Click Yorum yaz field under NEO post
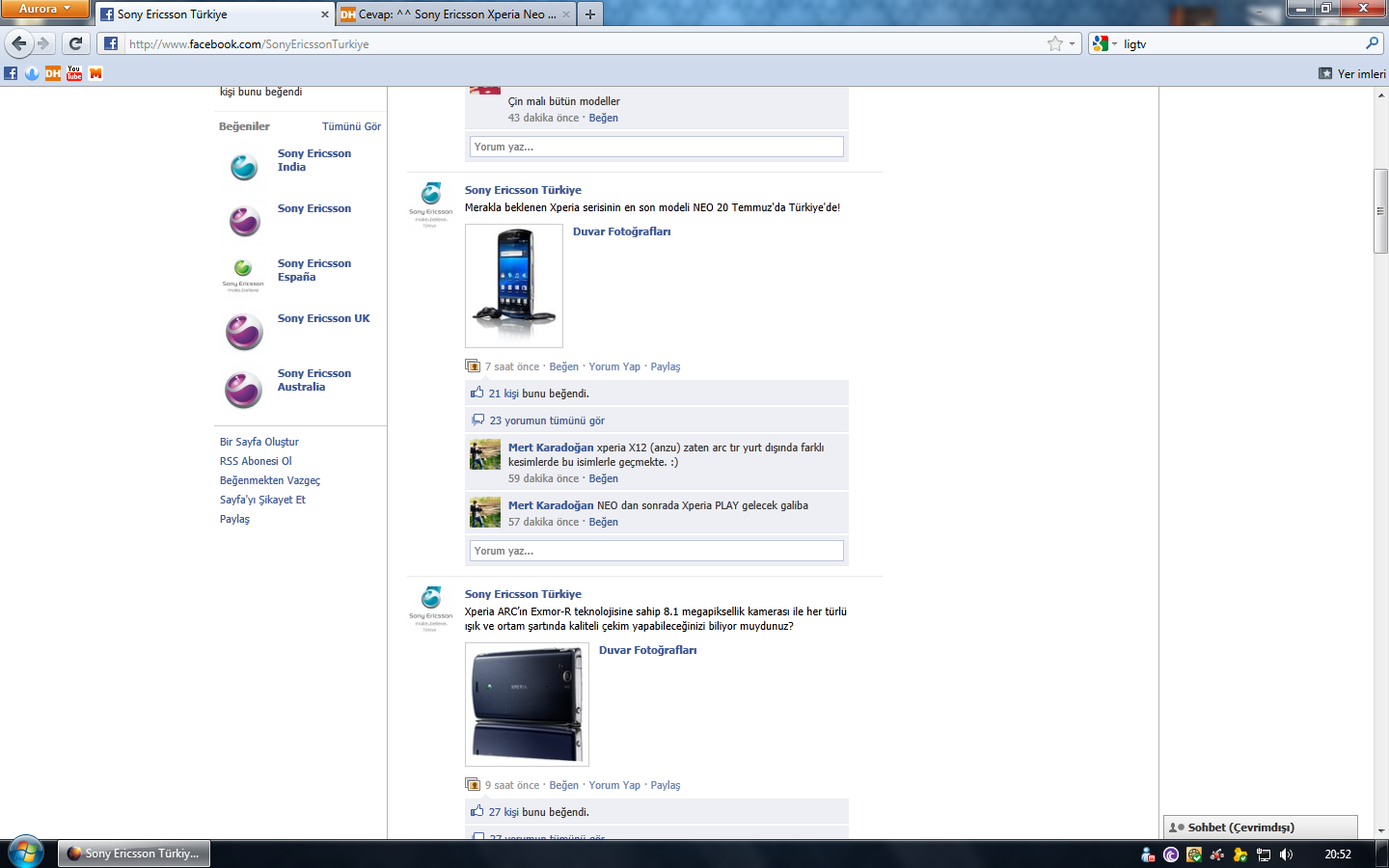1389x868 pixels. point(657,551)
